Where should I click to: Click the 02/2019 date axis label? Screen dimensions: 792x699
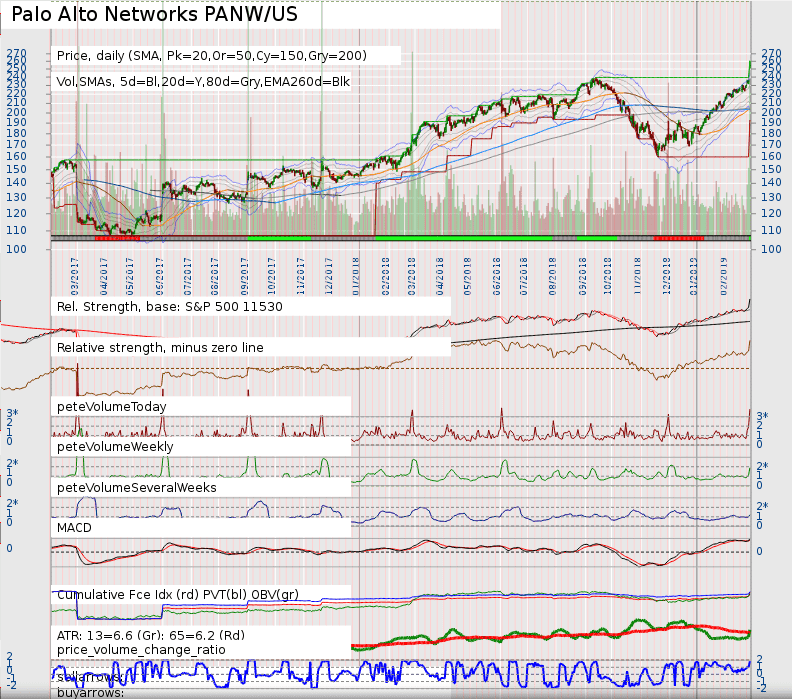pos(723,276)
